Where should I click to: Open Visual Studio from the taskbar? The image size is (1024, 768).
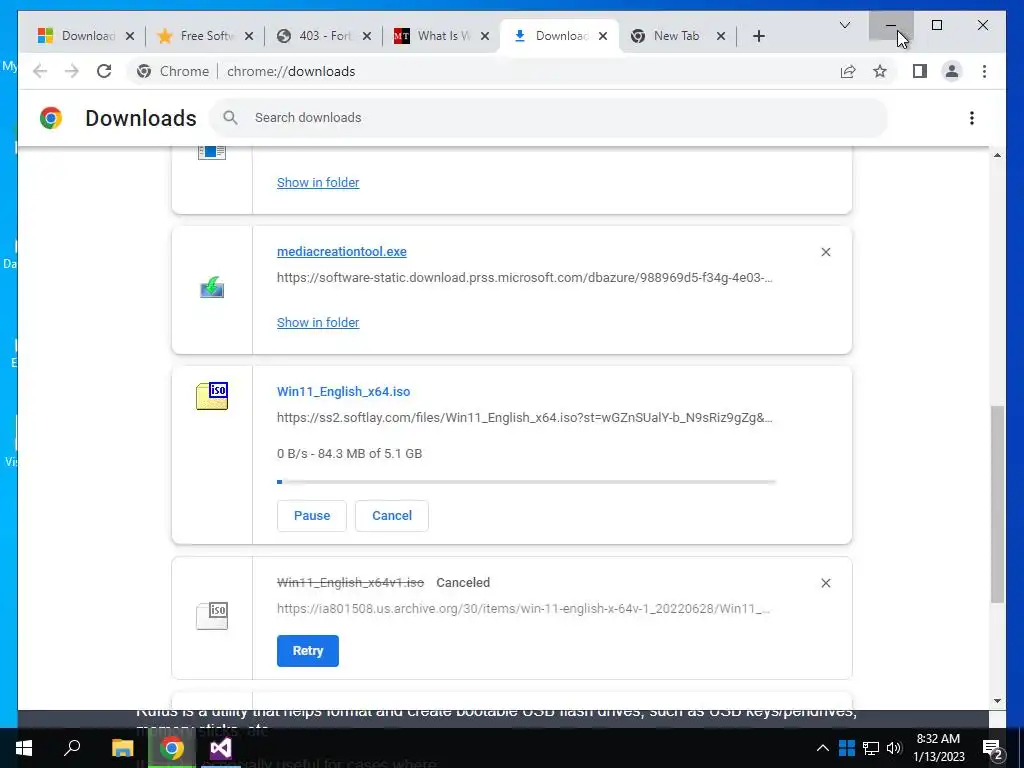coord(221,748)
